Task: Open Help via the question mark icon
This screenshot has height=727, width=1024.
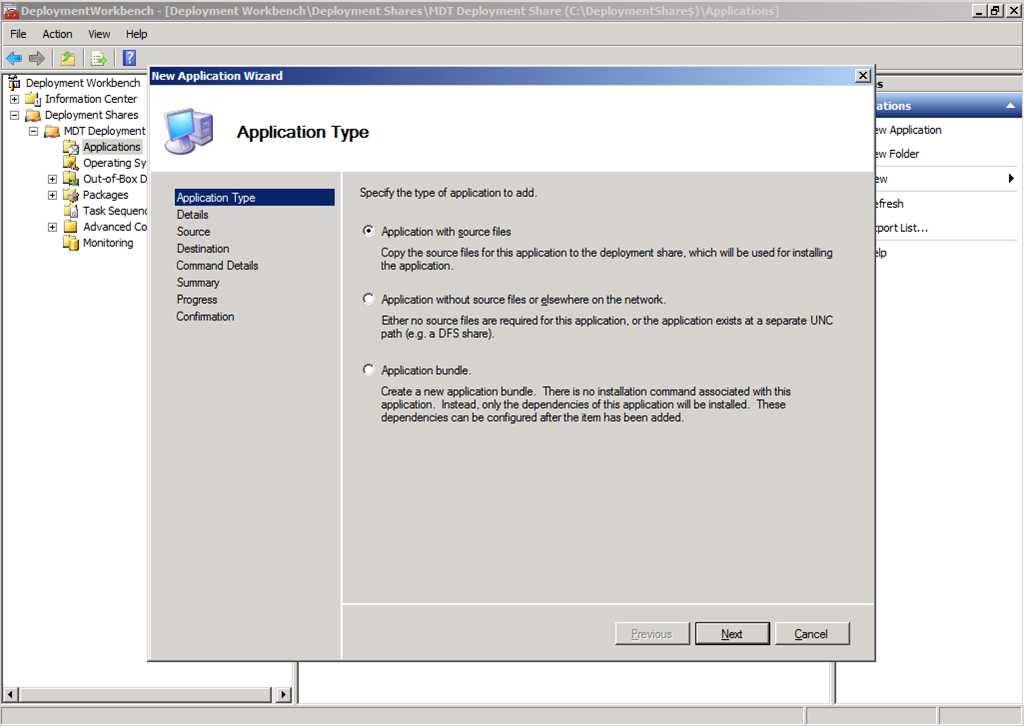Action: coord(129,58)
